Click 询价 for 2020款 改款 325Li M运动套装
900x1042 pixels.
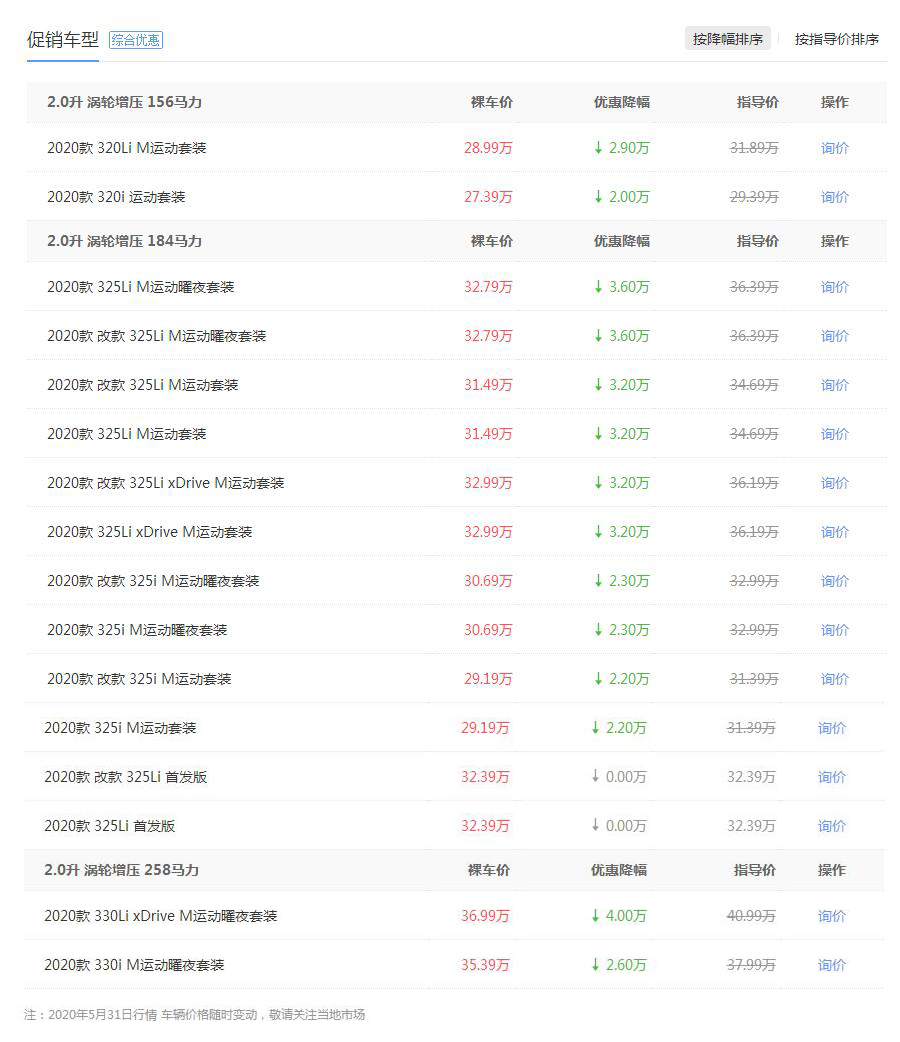tap(834, 385)
